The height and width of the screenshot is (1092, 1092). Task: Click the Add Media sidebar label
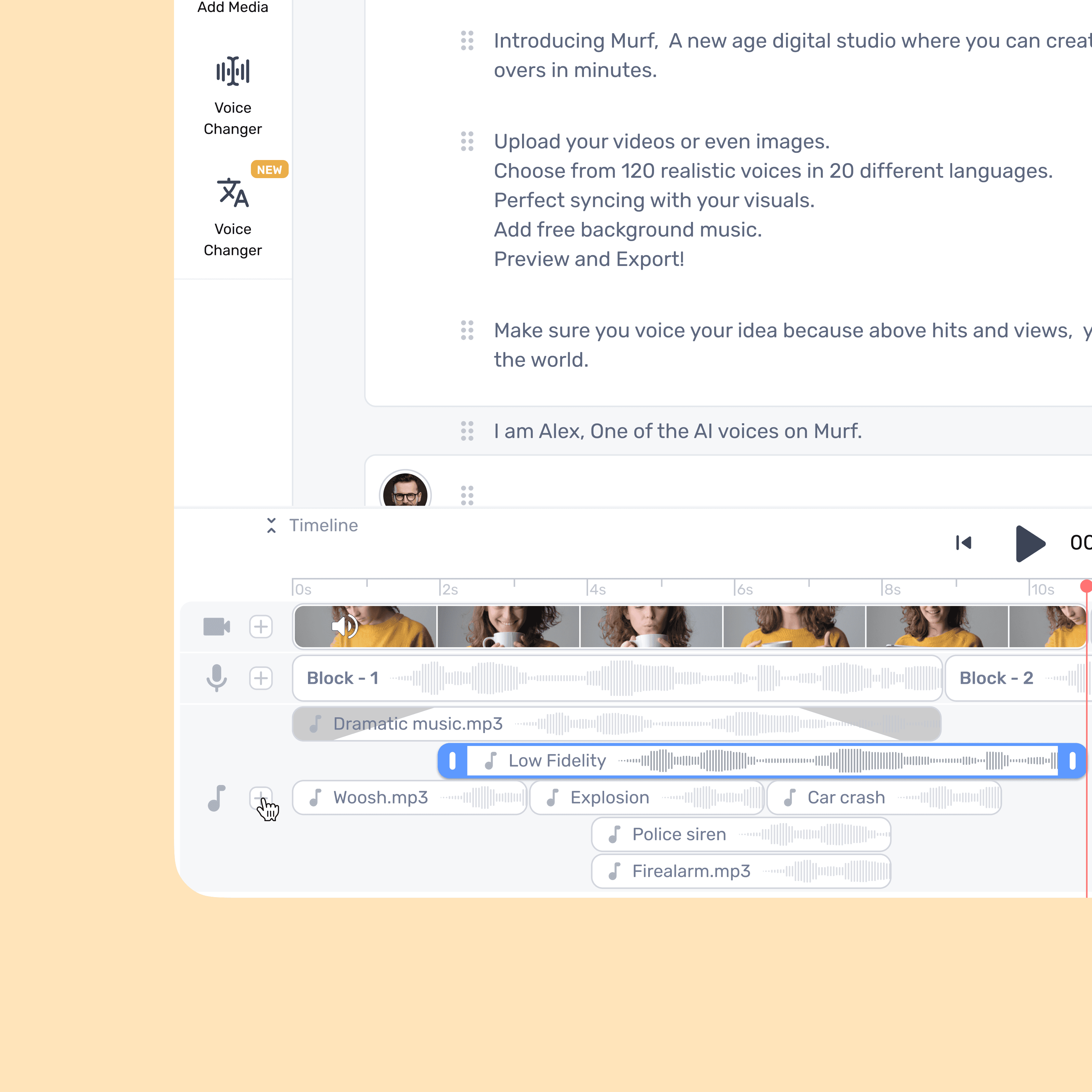(232, 7)
